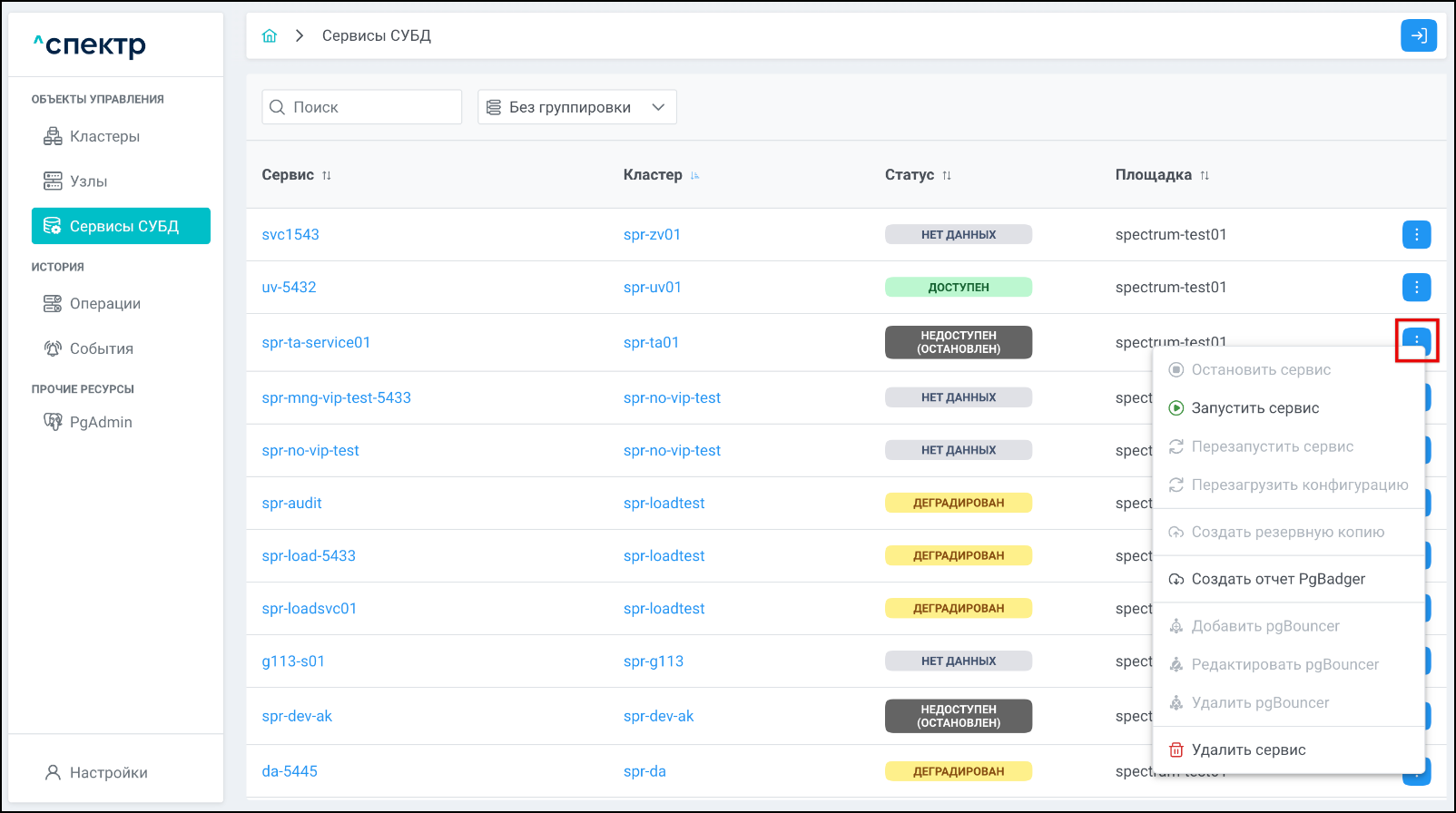
Task: Close the three-dot menu for spr-ta-service01
Action: point(1416,339)
